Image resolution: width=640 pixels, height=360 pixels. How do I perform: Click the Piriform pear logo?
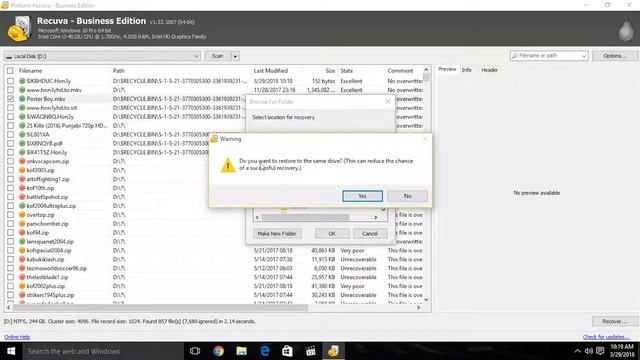(x=625, y=29)
